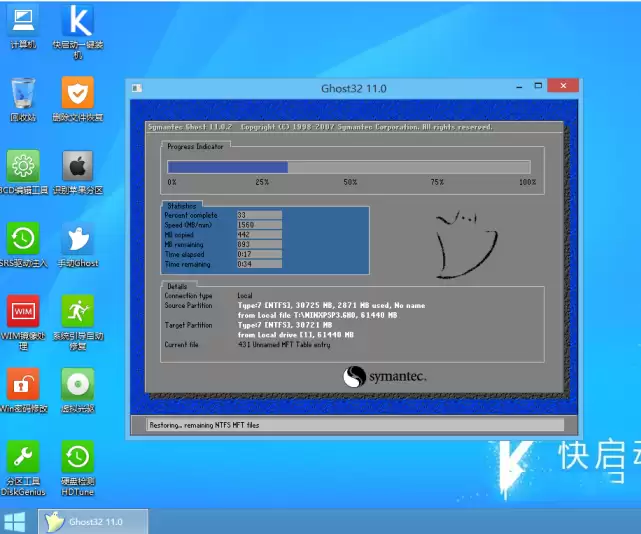Launch the 虚拟光驱 disc icon

78,390
